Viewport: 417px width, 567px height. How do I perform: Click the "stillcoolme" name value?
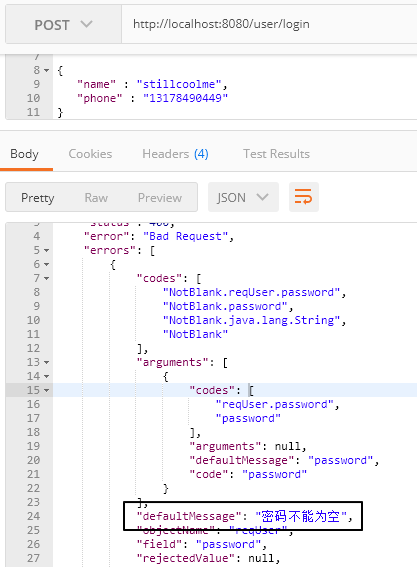[x=179, y=84]
